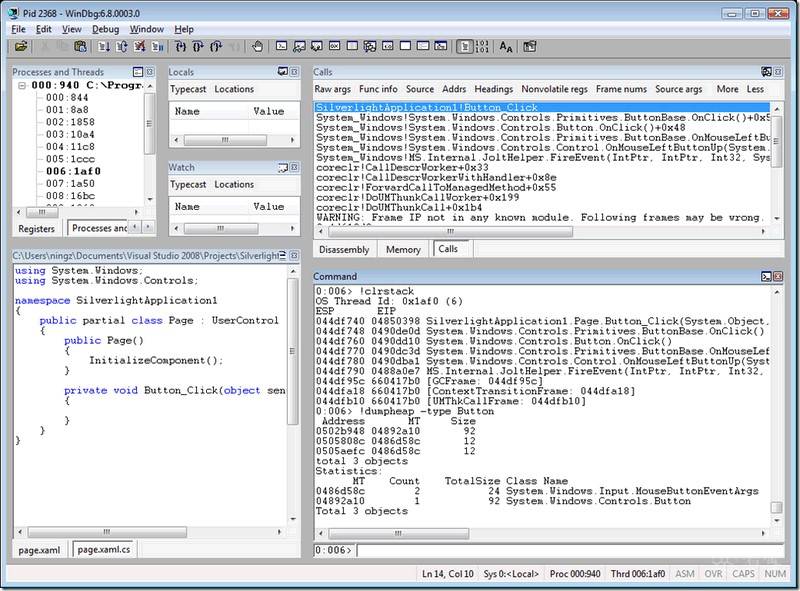Viewport: 800px width, 591px height.
Task: Open the Command window via toolbar icon
Action: coord(281,46)
